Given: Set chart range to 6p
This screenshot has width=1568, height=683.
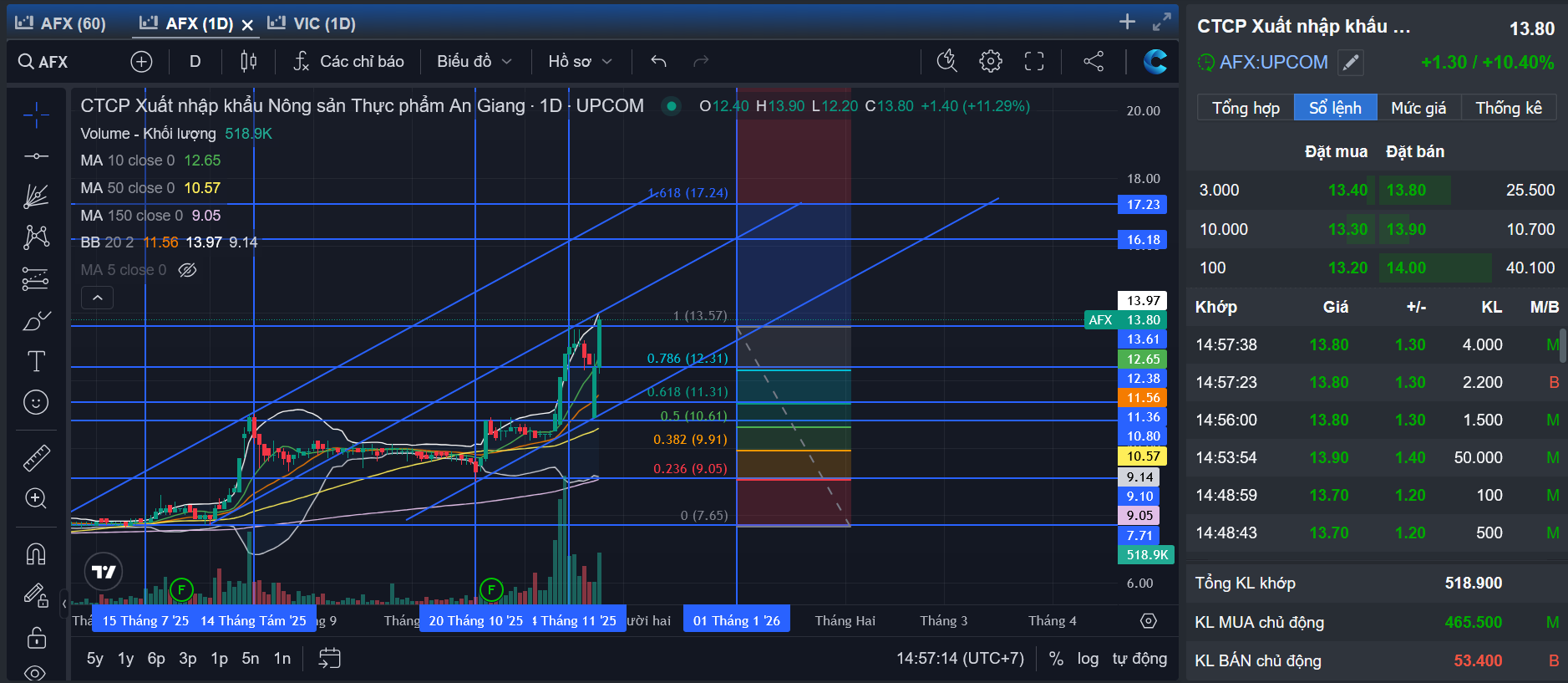Looking at the screenshot, I should 156,659.
